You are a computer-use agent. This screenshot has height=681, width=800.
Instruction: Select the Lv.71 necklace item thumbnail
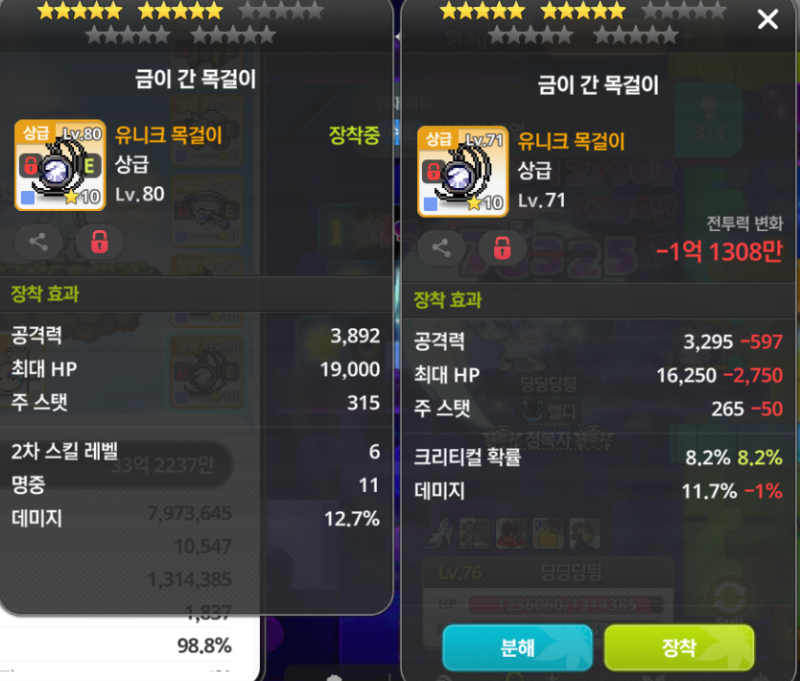(463, 171)
